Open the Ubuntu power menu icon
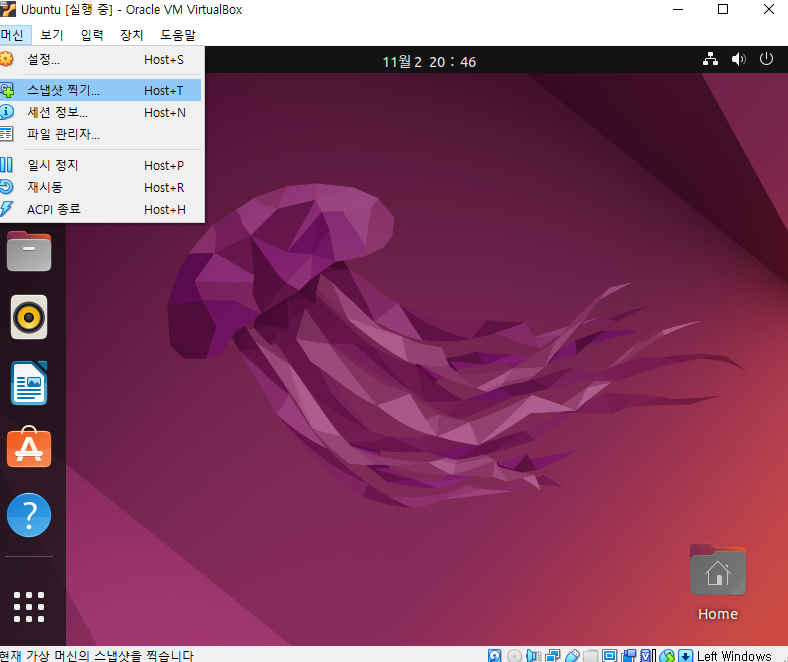The height and width of the screenshot is (662, 788). coord(766,59)
